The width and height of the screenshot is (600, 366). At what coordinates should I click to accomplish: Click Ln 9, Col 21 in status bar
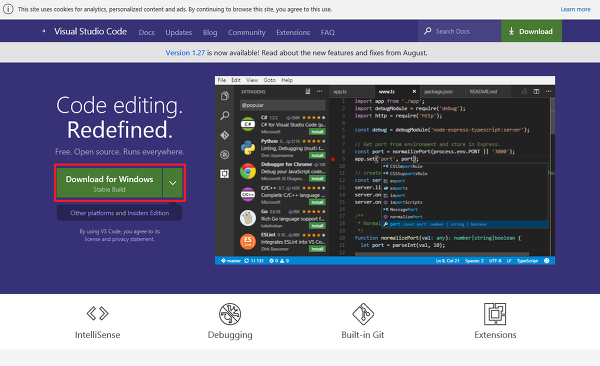click(447, 261)
